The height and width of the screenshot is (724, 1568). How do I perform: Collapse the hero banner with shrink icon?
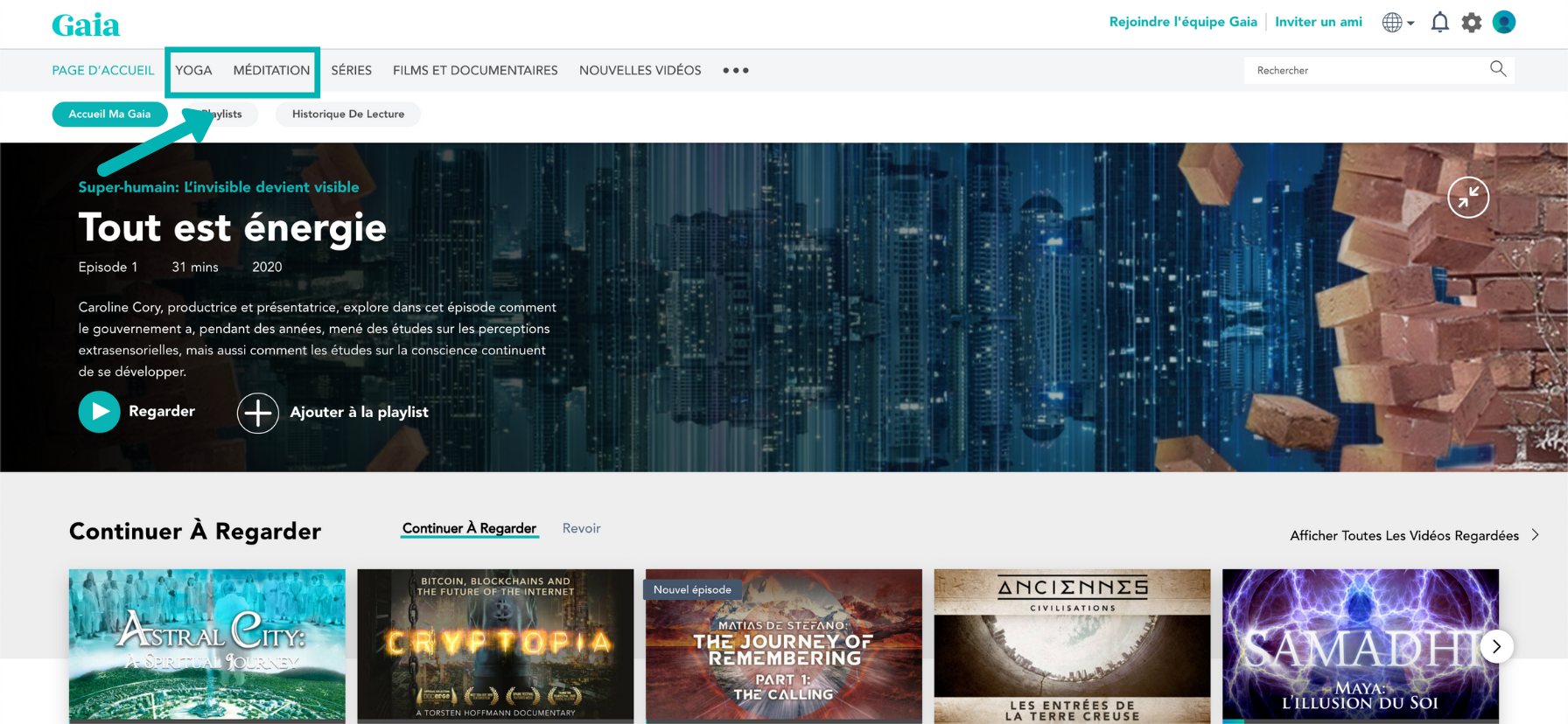point(1468,198)
